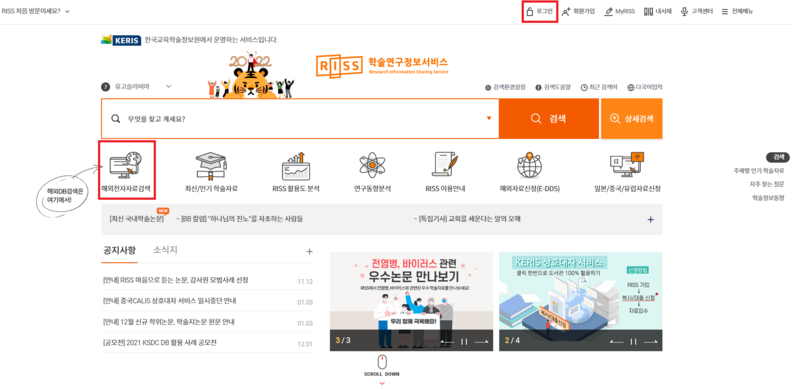Jump to 학술정보동향 section
This screenshot has width=792, height=390.
coord(768,198)
